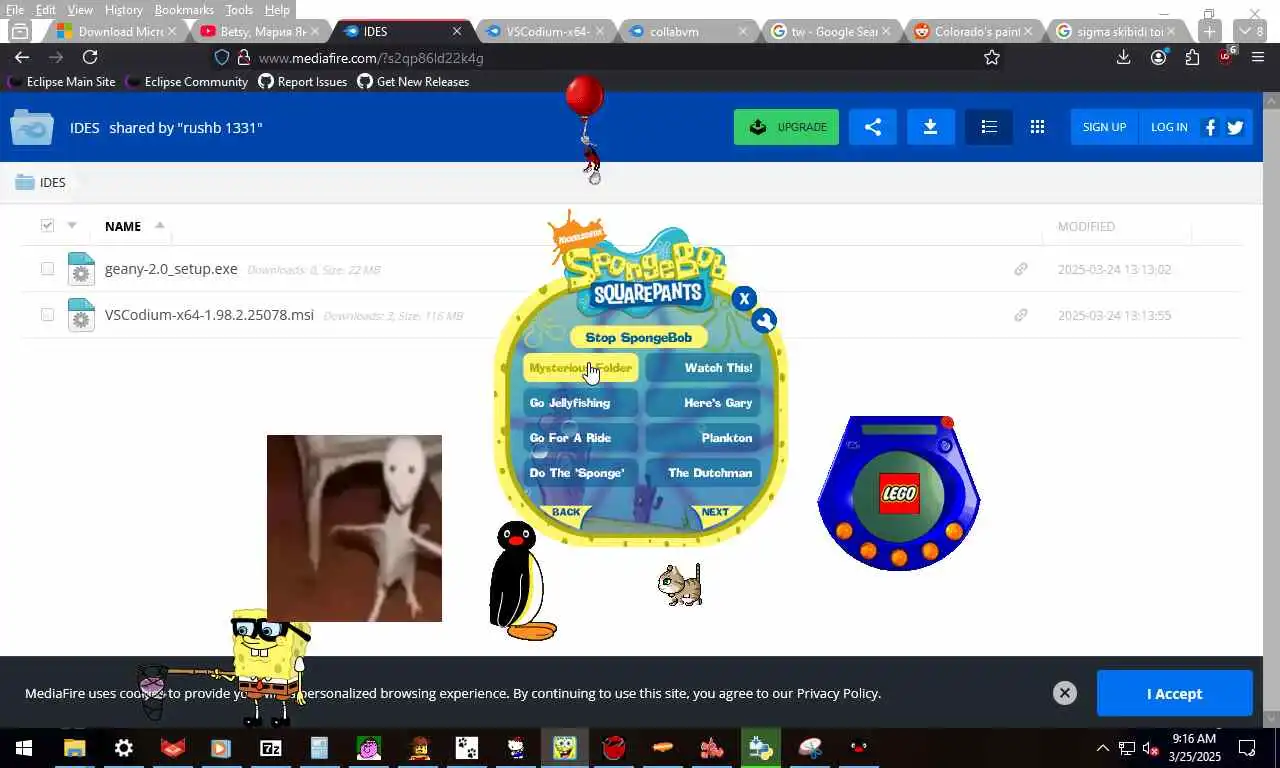Copy link icon for geany-2.0_setup.exe

pos(1020,269)
